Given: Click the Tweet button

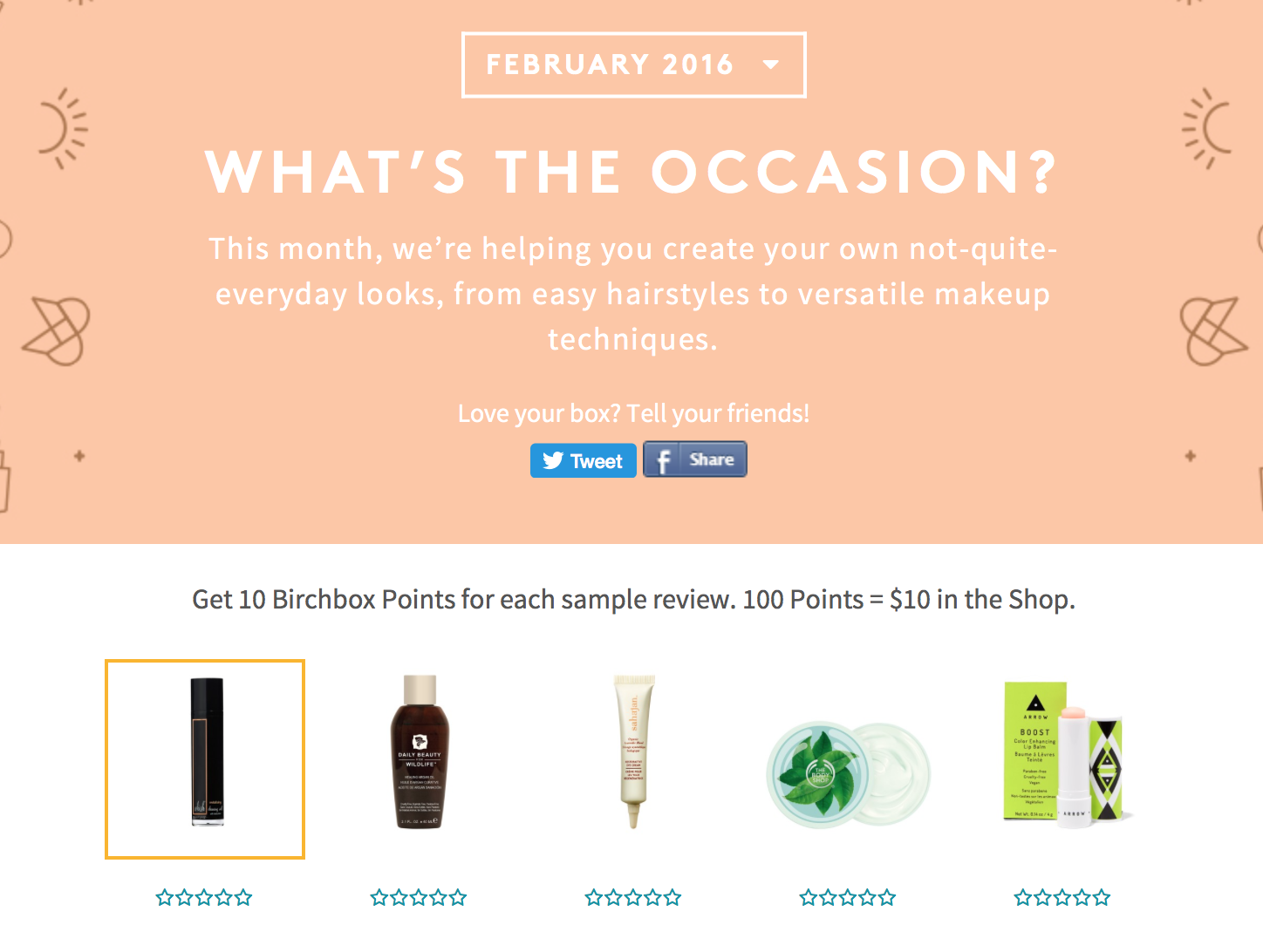Looking at the screenshot, I should tap(583, 460).
